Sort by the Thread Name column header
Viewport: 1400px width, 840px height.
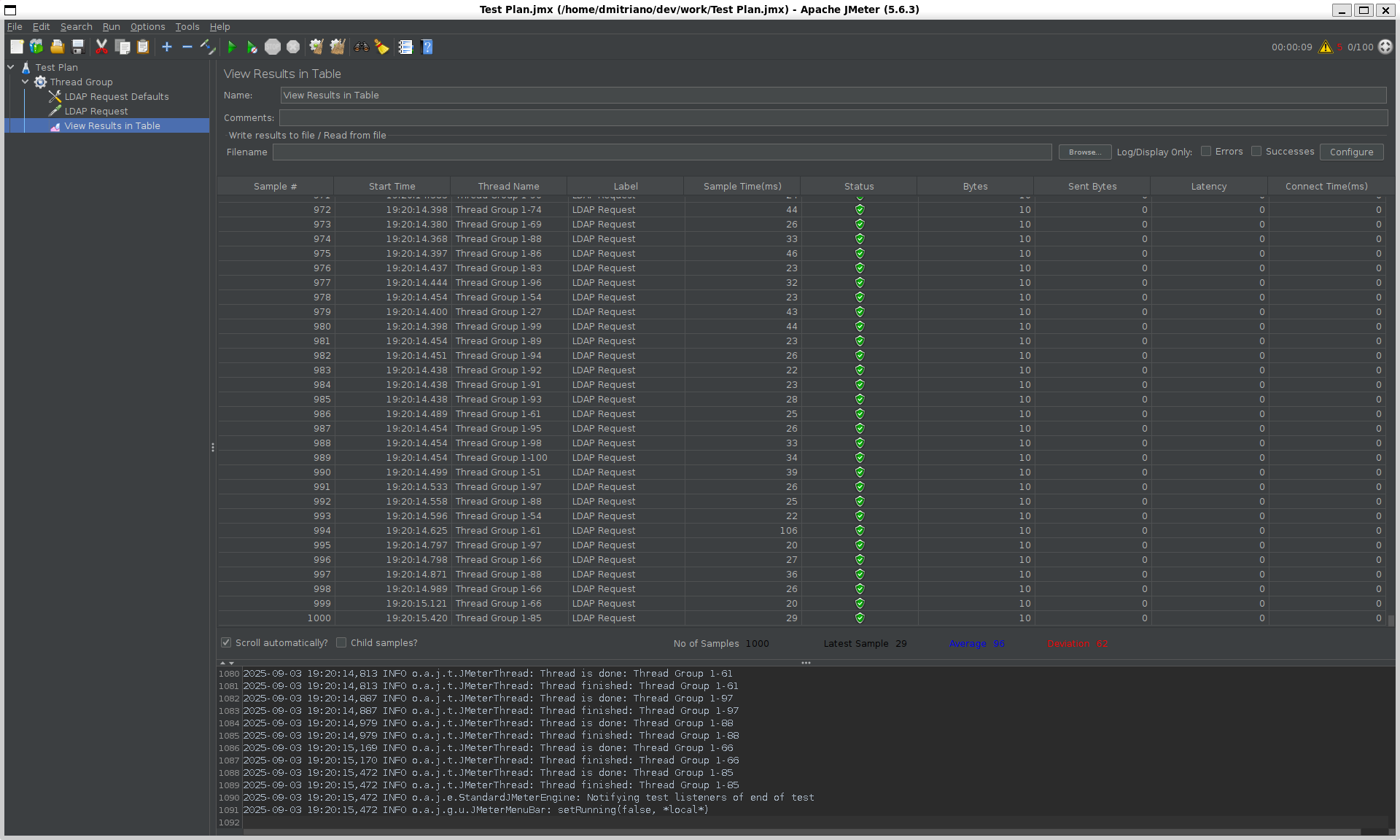click(x=508, y=186)
